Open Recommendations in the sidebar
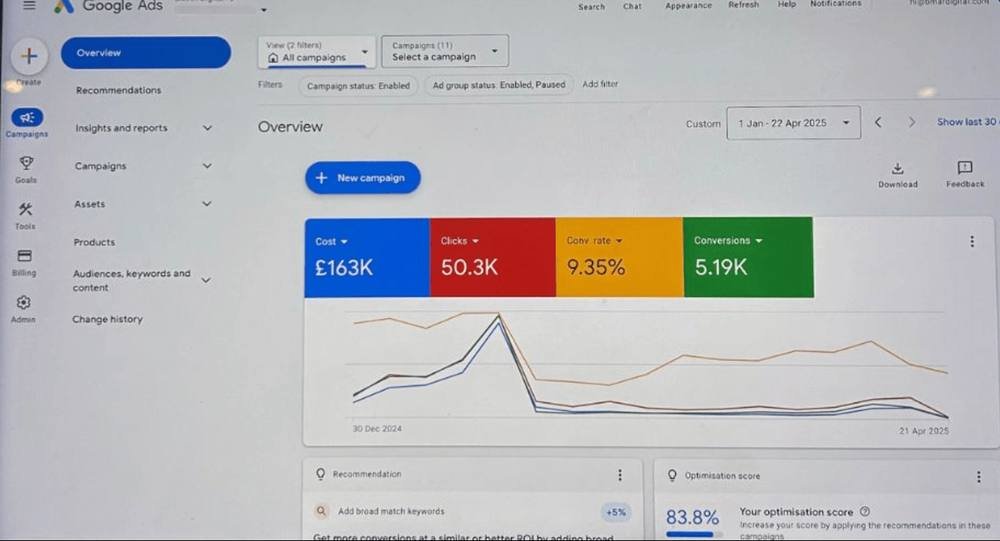1000x541 pixels. pyautogui.click(x=119, y=91)
